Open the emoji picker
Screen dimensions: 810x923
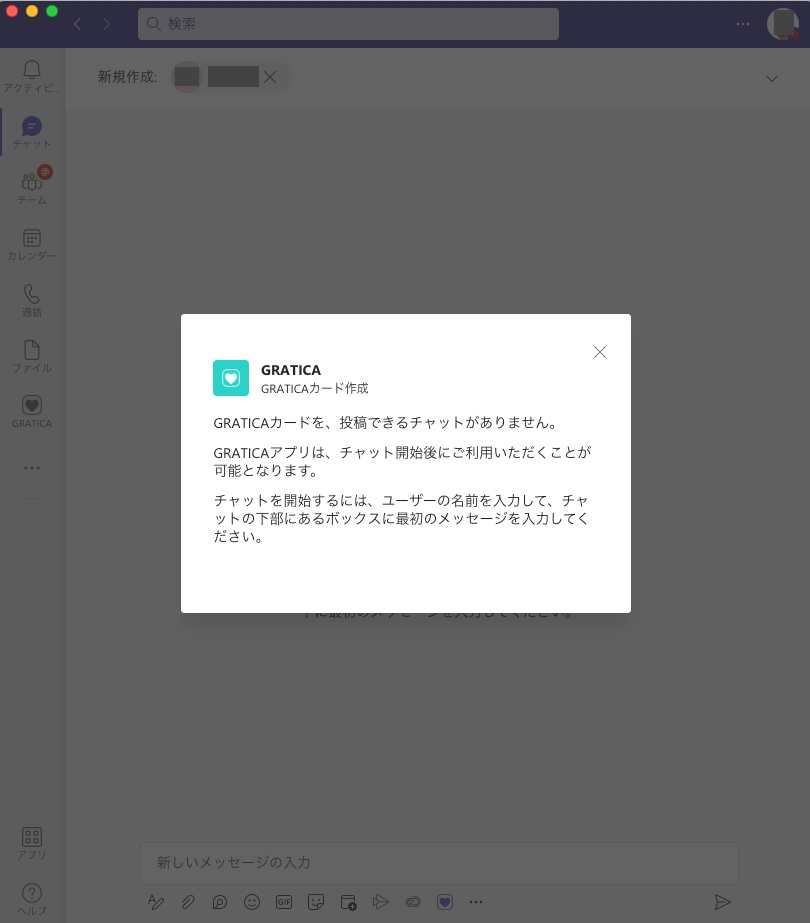pyautogui.click(x=252, y=902)
